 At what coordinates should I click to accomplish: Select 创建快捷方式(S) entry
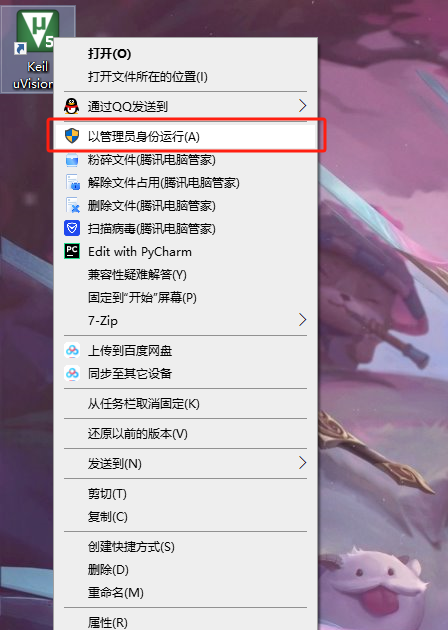(131, 547)
